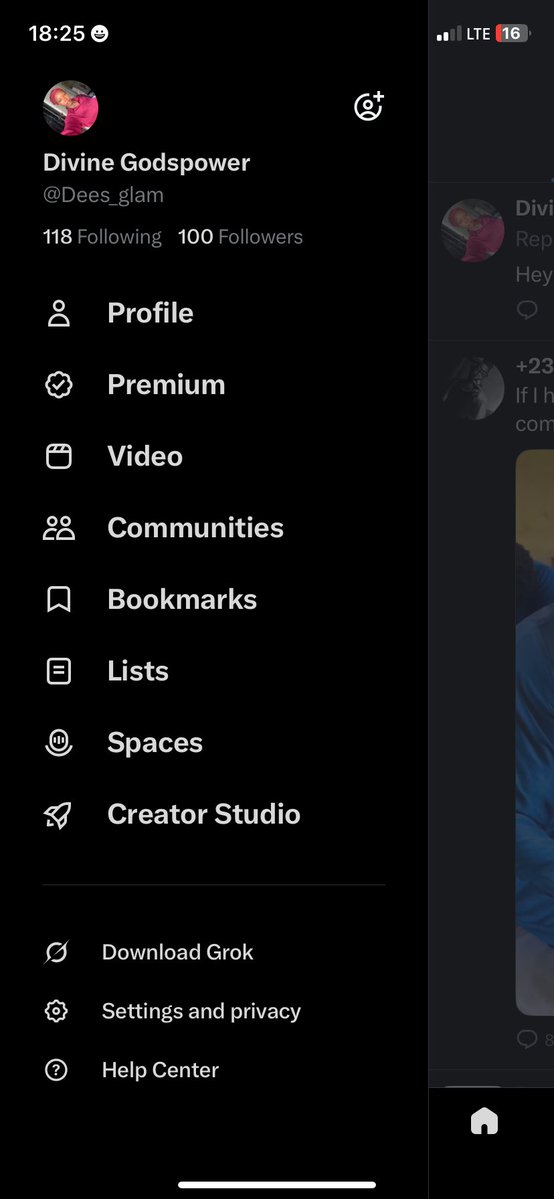Tap the reply bubble under first tweet
Screen dimensions: 554x1199
(x=527, y=309)
